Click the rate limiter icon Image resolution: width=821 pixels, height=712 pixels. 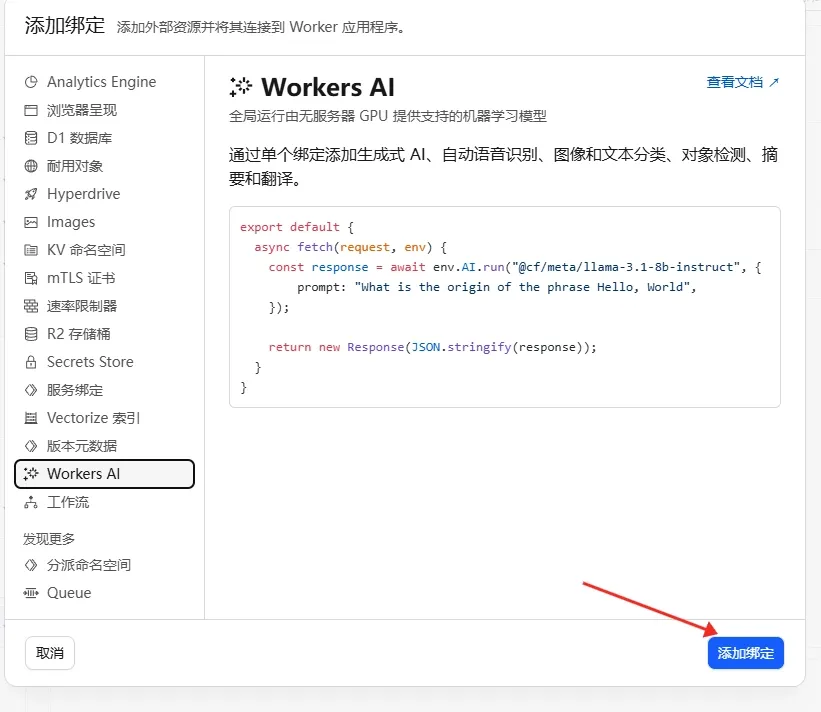(x=31, y=306)
